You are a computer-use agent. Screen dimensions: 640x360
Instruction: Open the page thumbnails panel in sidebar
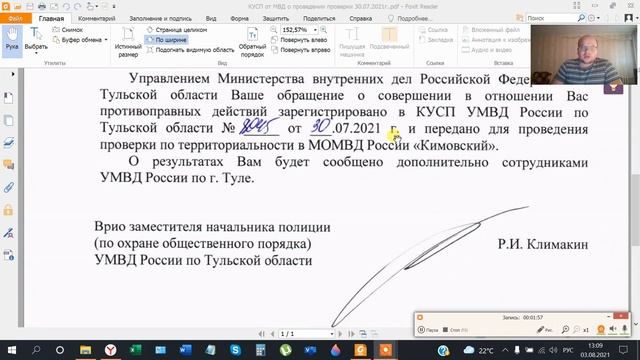click(x=9, y=120)
